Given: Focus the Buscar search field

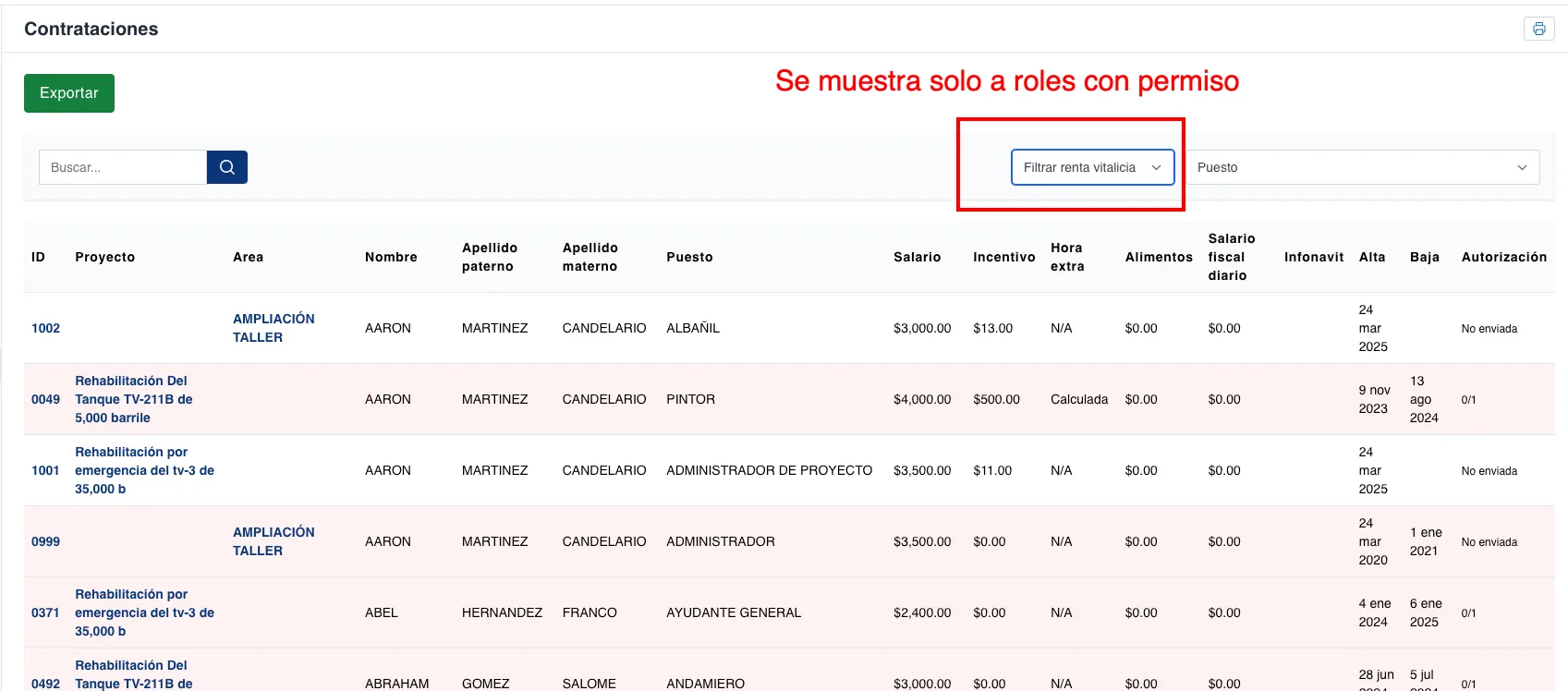Looking at the screenshot, I should tap(123, 167).
